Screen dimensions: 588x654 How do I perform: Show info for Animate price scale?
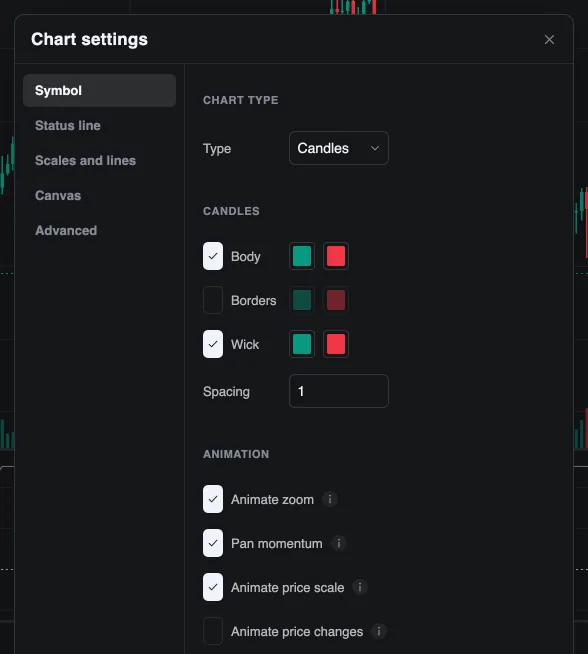pyautogui.click(x=360, y=587)
